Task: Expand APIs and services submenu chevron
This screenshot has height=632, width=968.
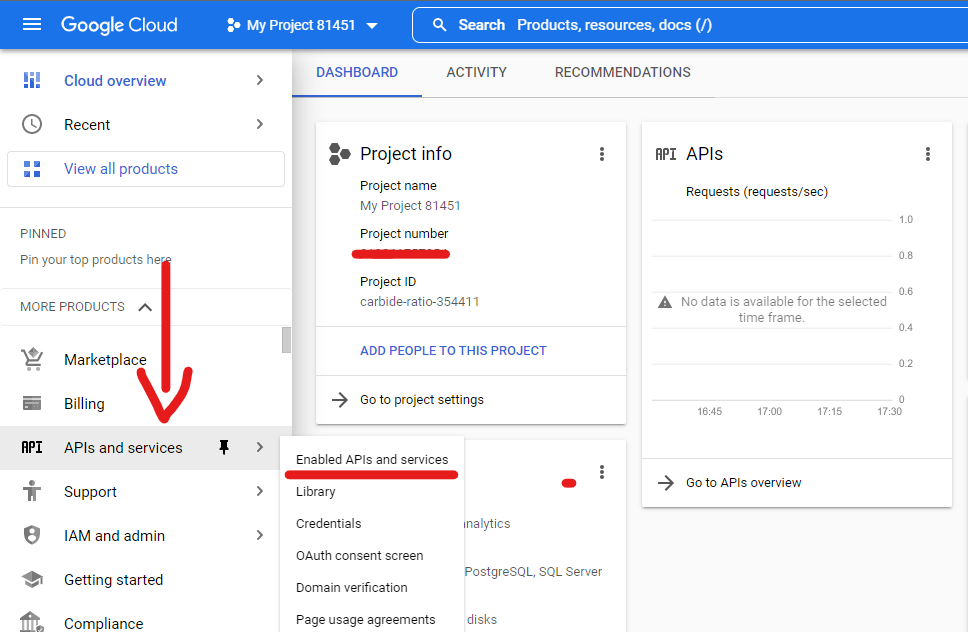Action: coord(260,447)
